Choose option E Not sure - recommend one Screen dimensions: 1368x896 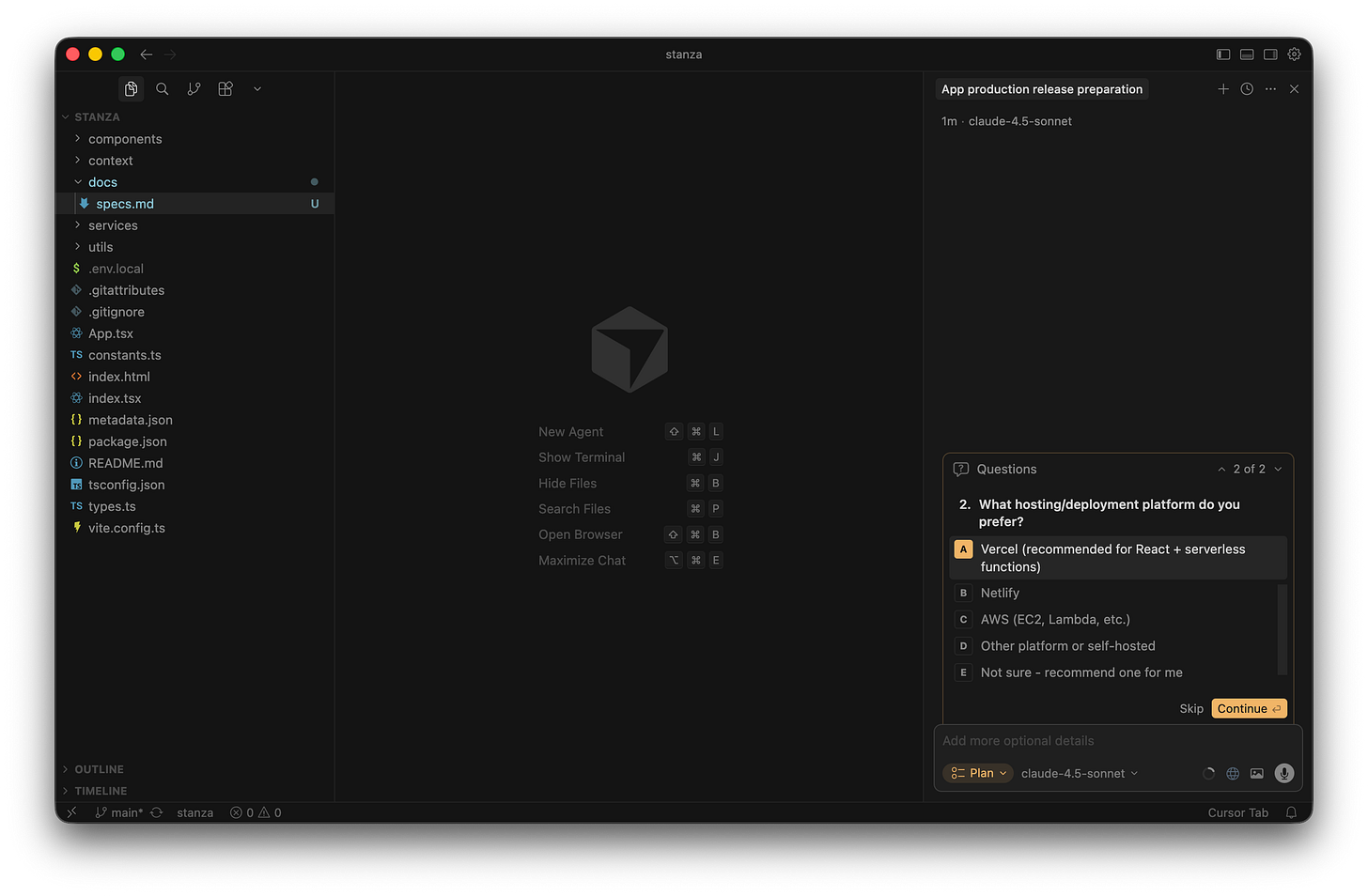pos(1080,672)
